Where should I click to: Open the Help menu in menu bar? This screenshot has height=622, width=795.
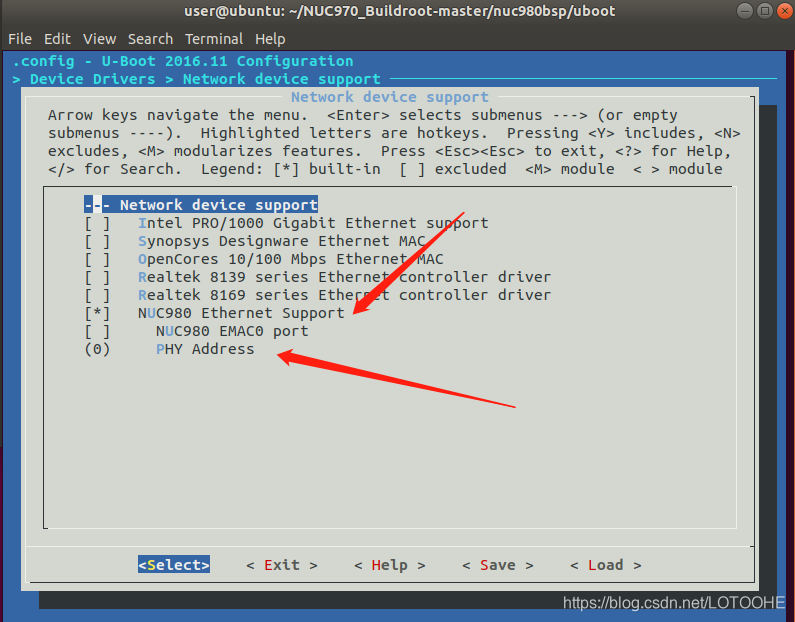click(x=270, y=39)
